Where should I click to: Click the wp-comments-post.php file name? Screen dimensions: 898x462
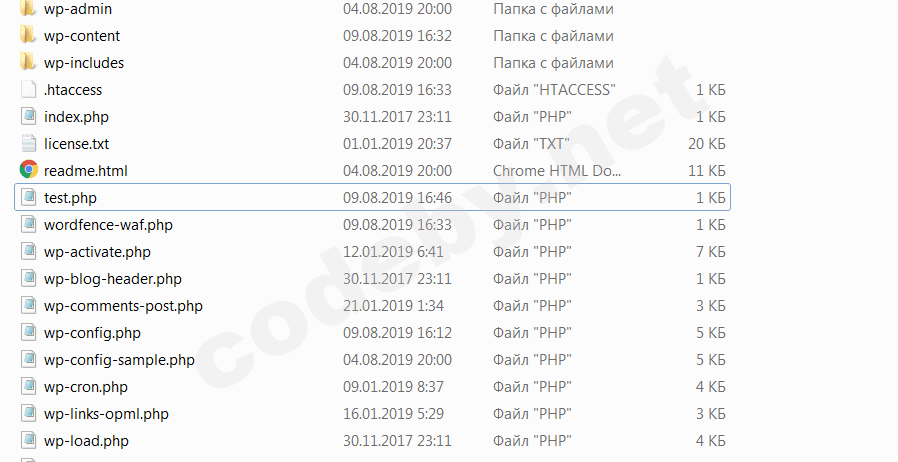click(123, 306)
